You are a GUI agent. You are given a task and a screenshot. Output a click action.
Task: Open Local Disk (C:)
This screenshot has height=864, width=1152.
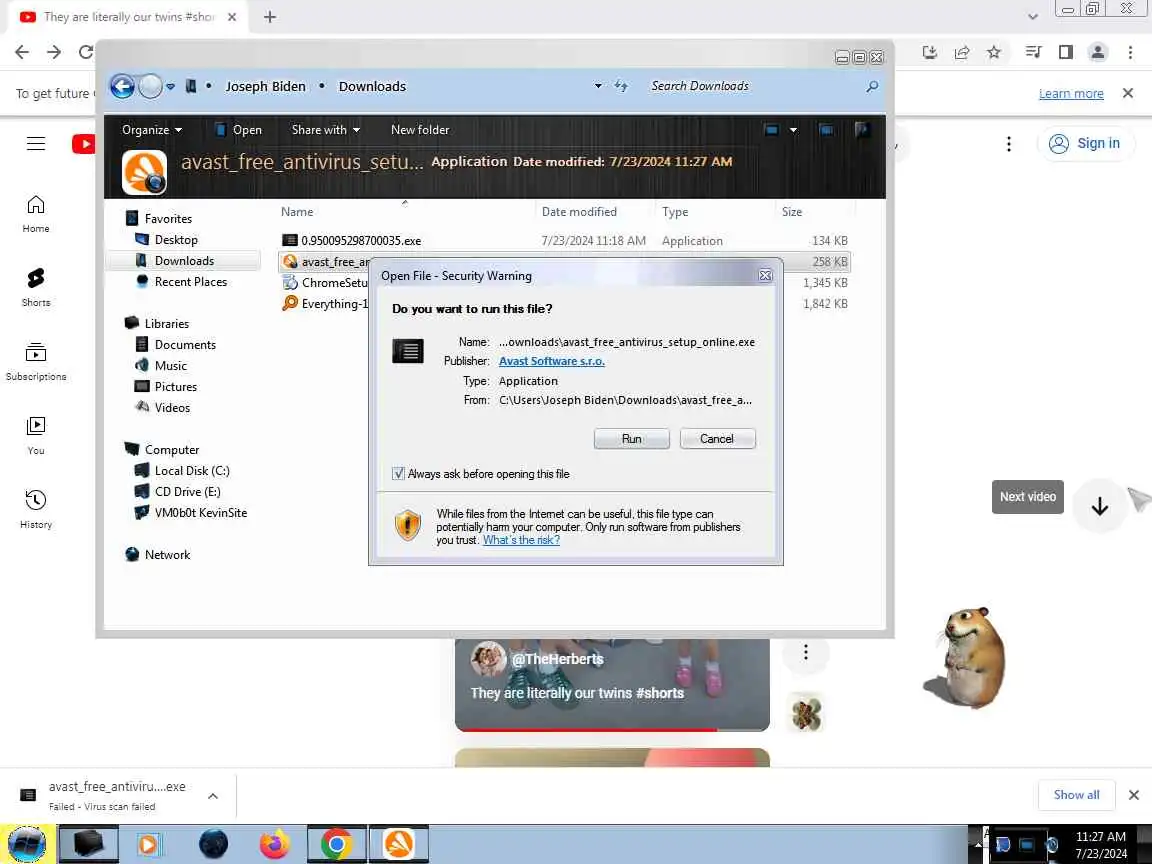click(192, 471)
